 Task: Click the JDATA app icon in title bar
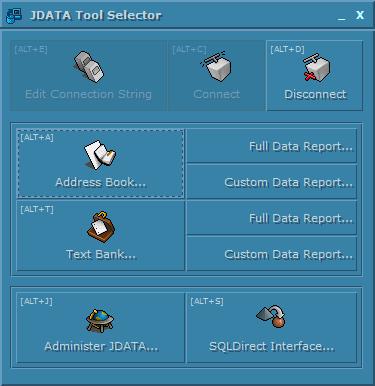point(14,15)
